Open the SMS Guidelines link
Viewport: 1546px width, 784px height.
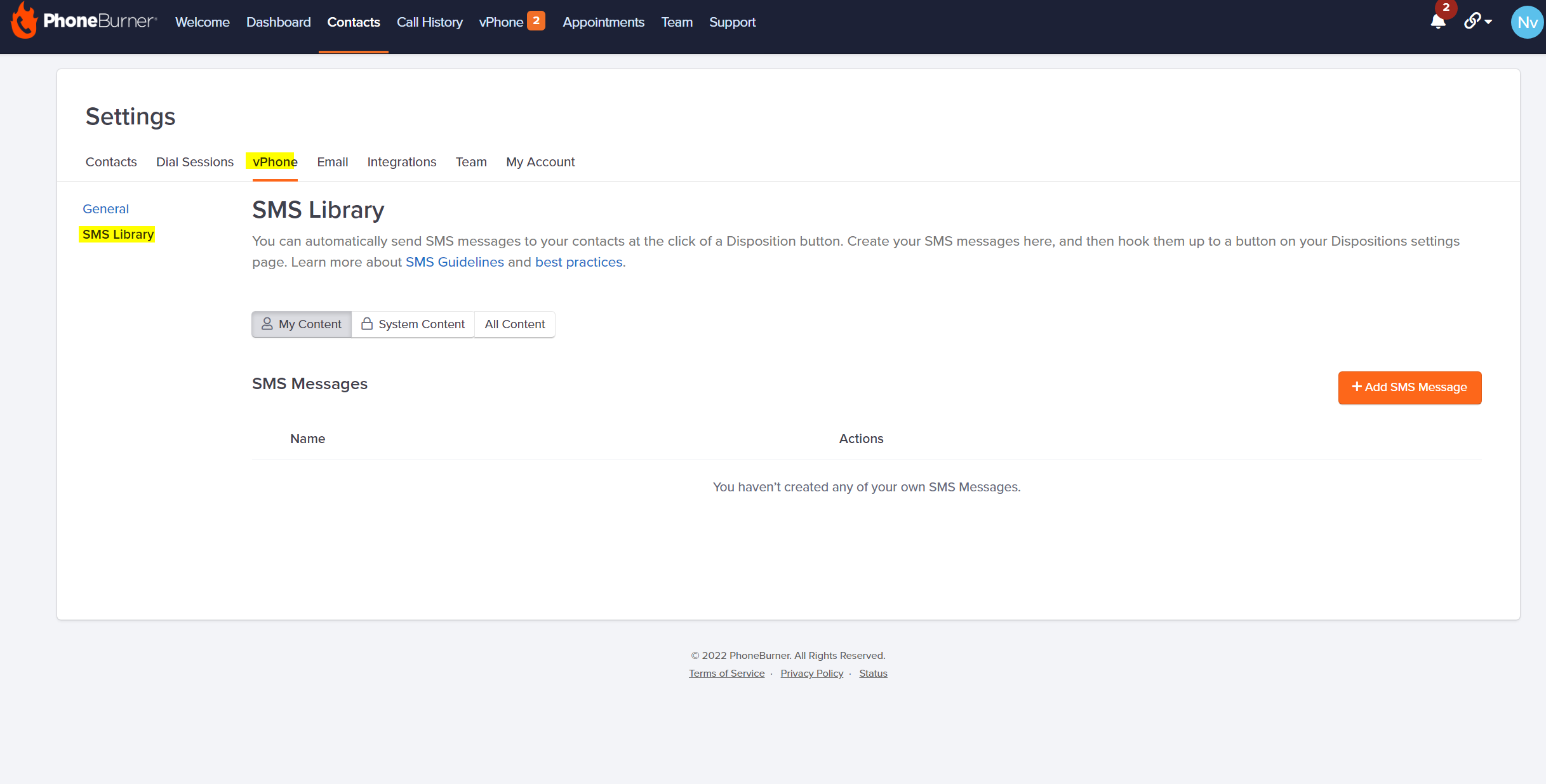(x=455, y=262)
